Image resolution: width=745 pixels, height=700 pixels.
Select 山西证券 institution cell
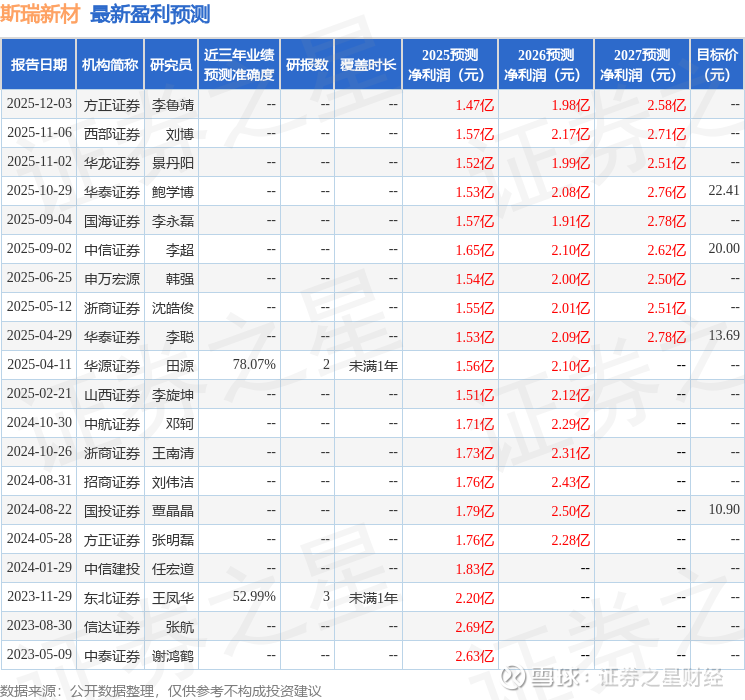point(112,395)
